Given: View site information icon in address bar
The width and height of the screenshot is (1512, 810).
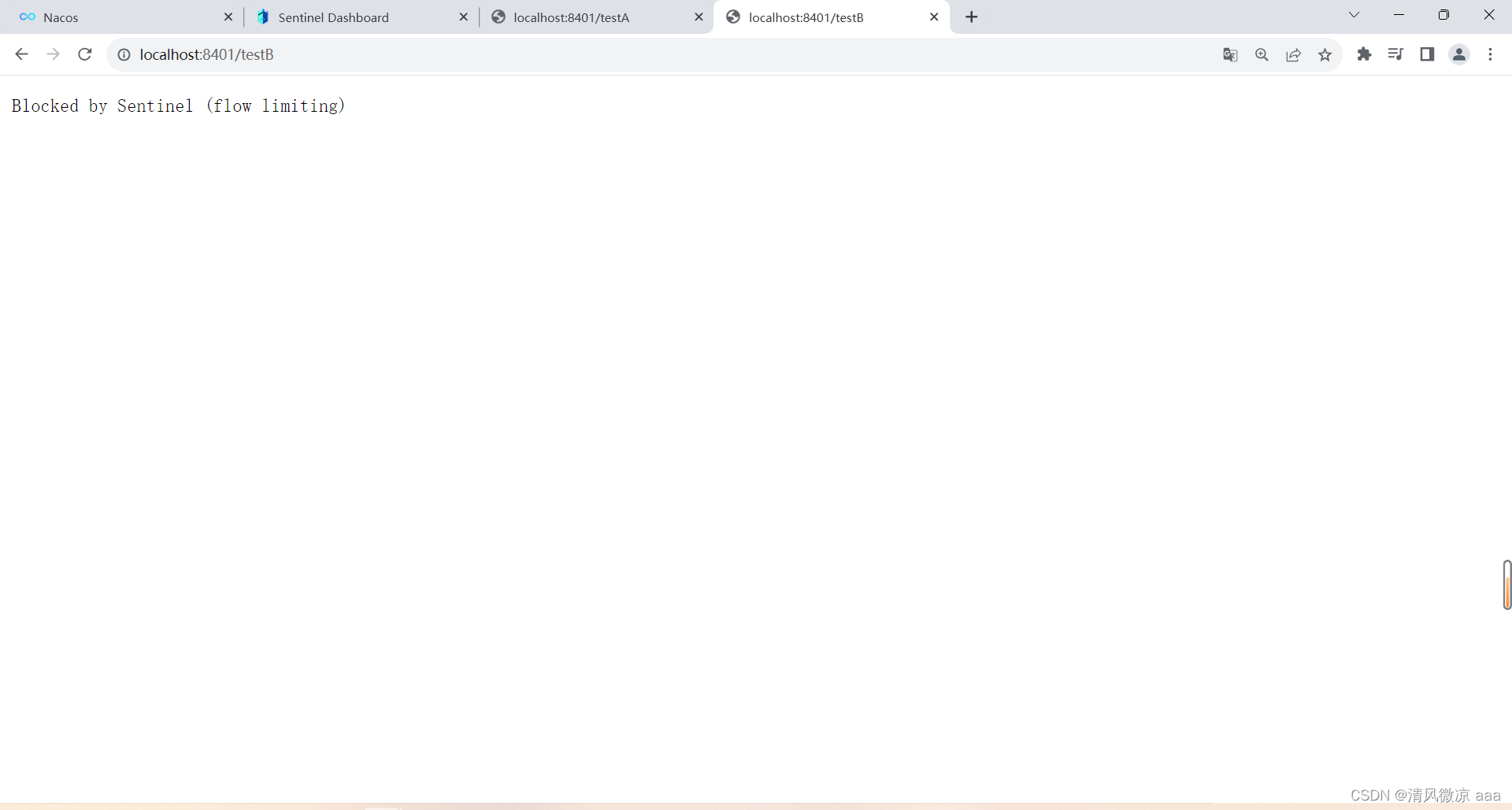Looking at the screenshot, I should click(124, 54).
